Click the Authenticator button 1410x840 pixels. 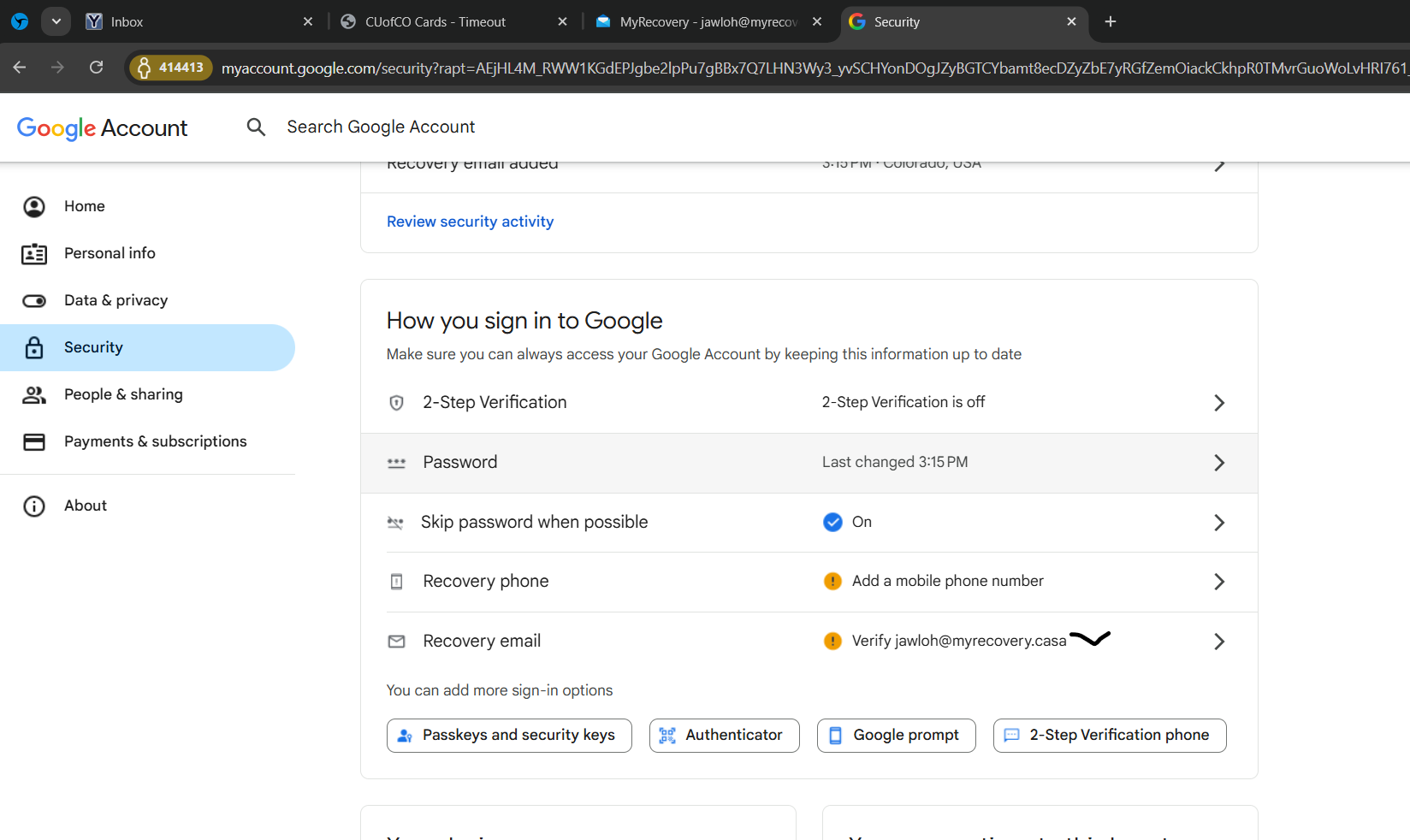pyautogui.click(x=724, y=736)
